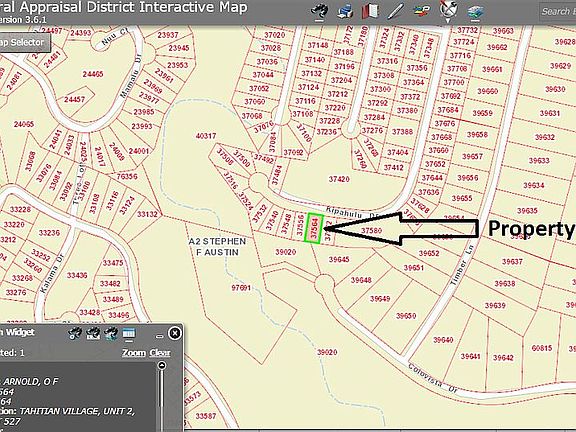Select parcel 60815 on map
This screenshot has width=576, height=432.
[x=542, y=348]
